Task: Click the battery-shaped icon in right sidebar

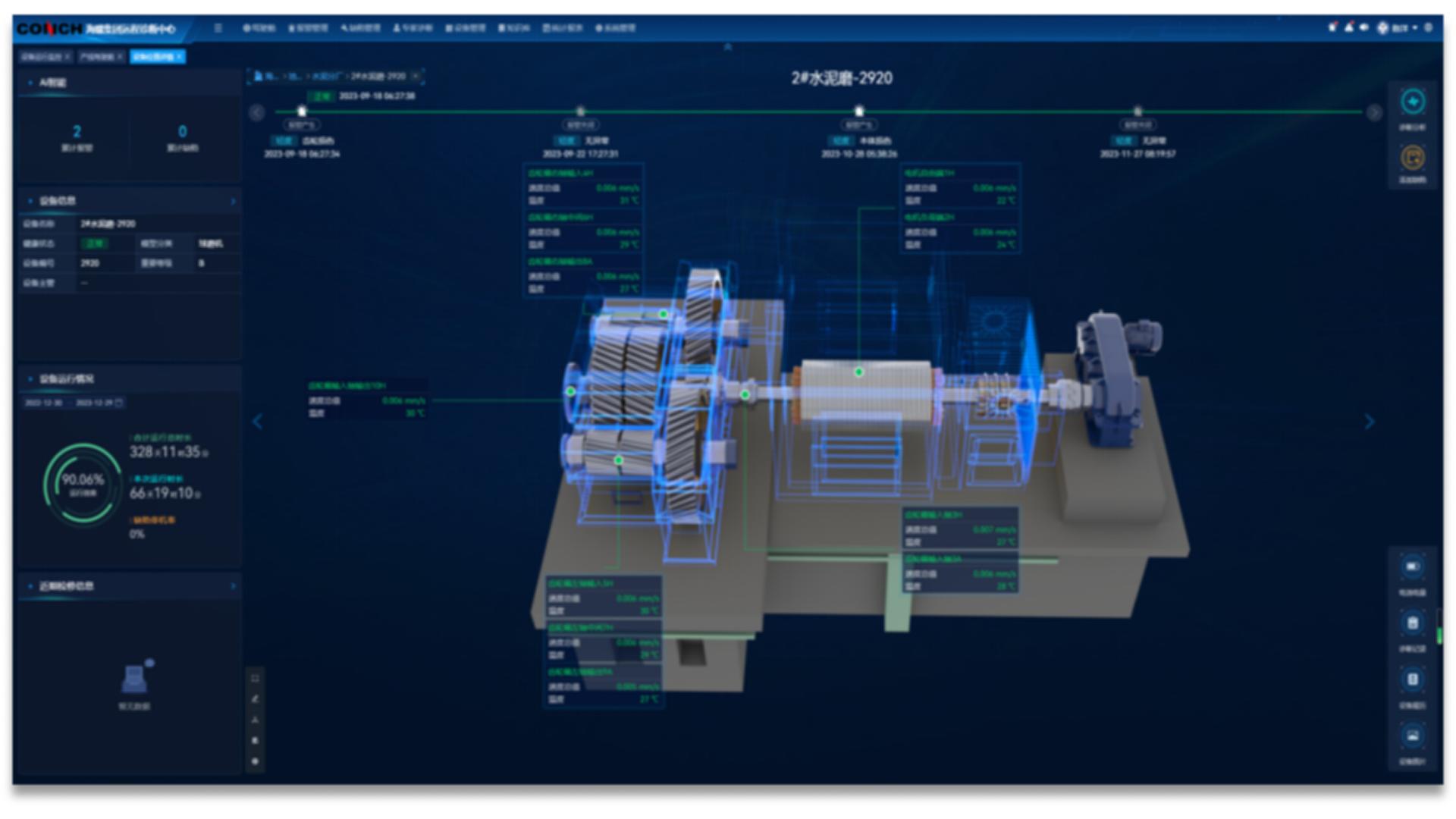Action: [1412, 566]
